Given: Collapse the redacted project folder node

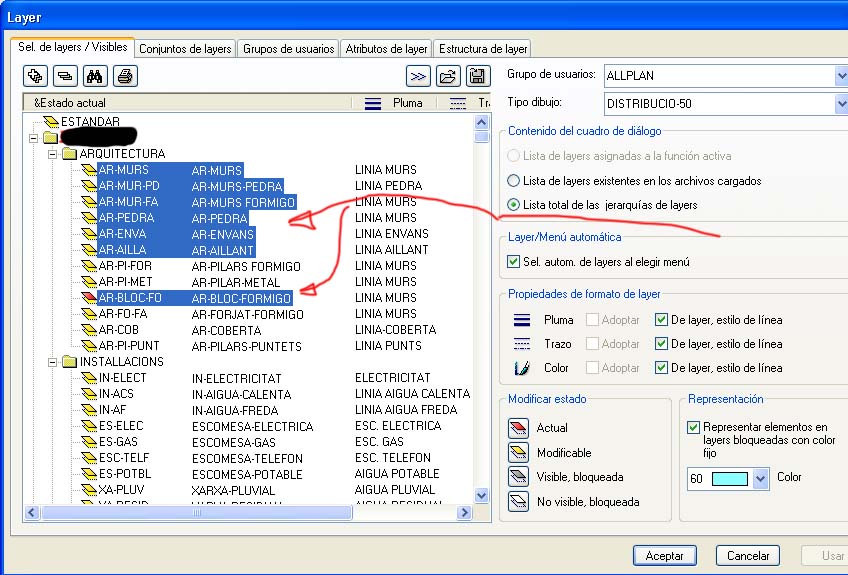Looking at the screenshot, I should [34, 138].
